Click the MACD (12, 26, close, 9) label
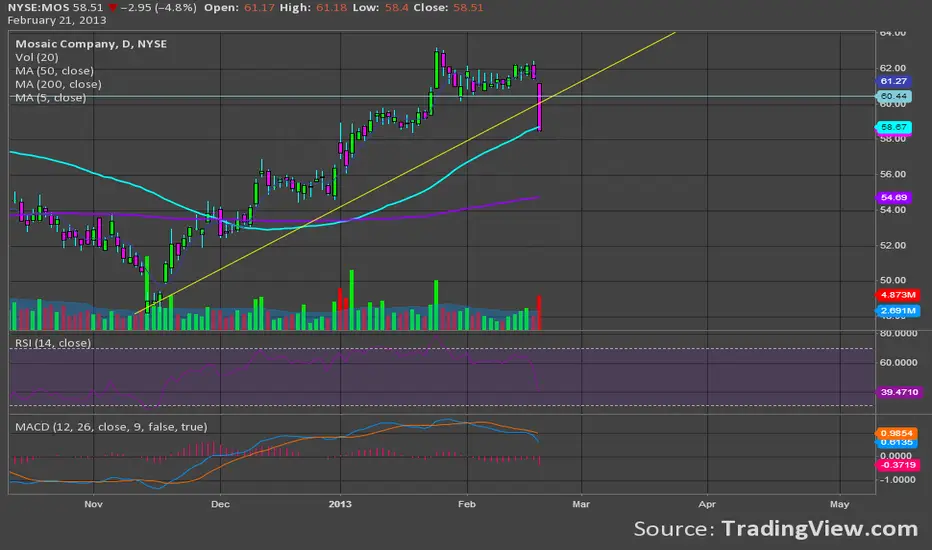Image resolution: width=932 pixels, height=550 pixels. (111, 427)
